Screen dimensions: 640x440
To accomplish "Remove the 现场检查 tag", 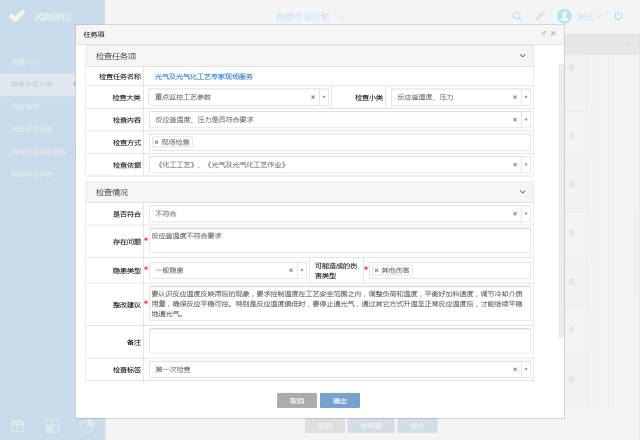I will 156,142.
